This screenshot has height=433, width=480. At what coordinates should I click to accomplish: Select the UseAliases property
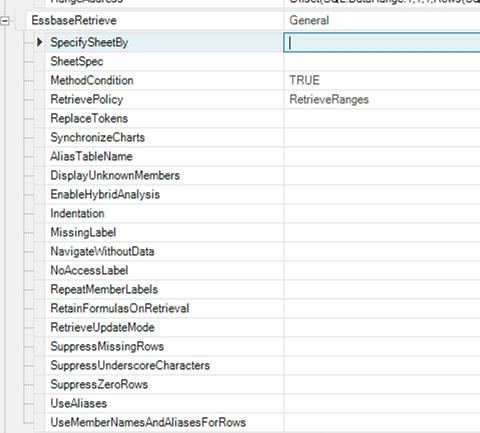pos(79,403)
